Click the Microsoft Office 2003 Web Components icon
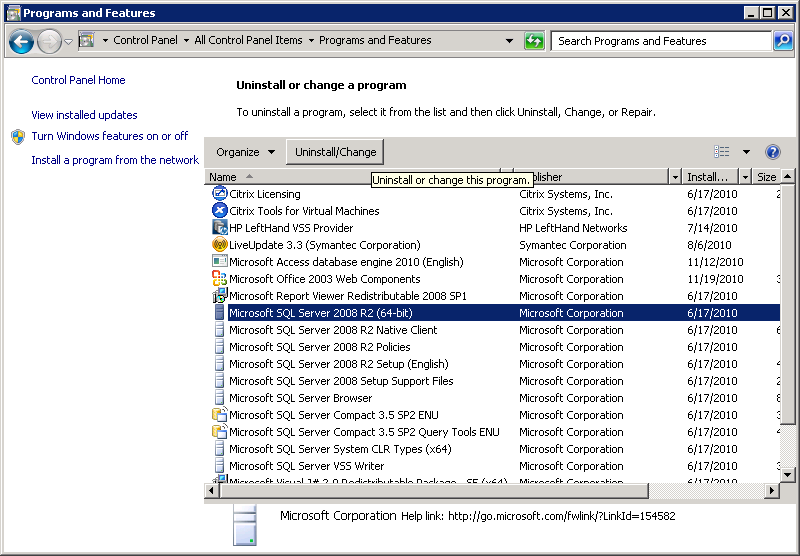This screenshot has width=800, height=556. tap(220, 279)
